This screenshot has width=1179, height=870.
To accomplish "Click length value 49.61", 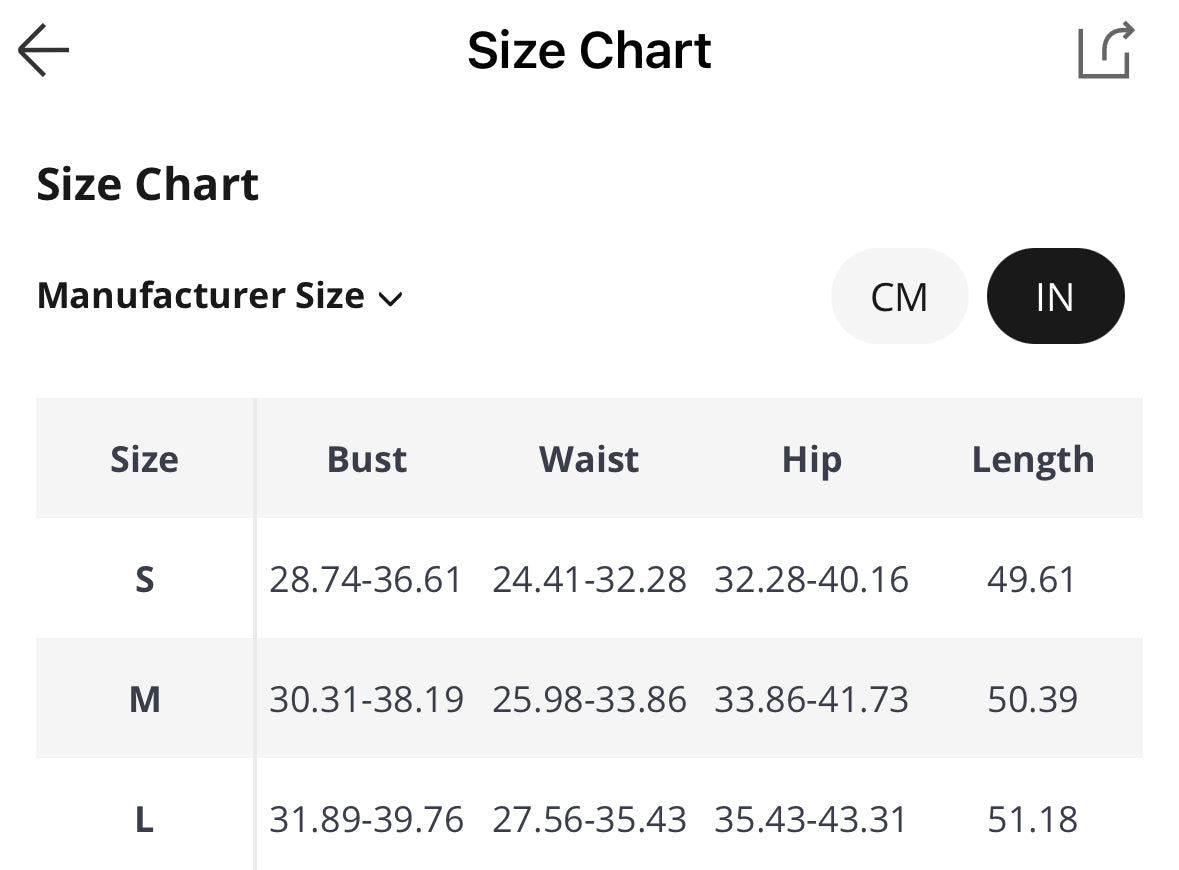I will point(1032,580).
